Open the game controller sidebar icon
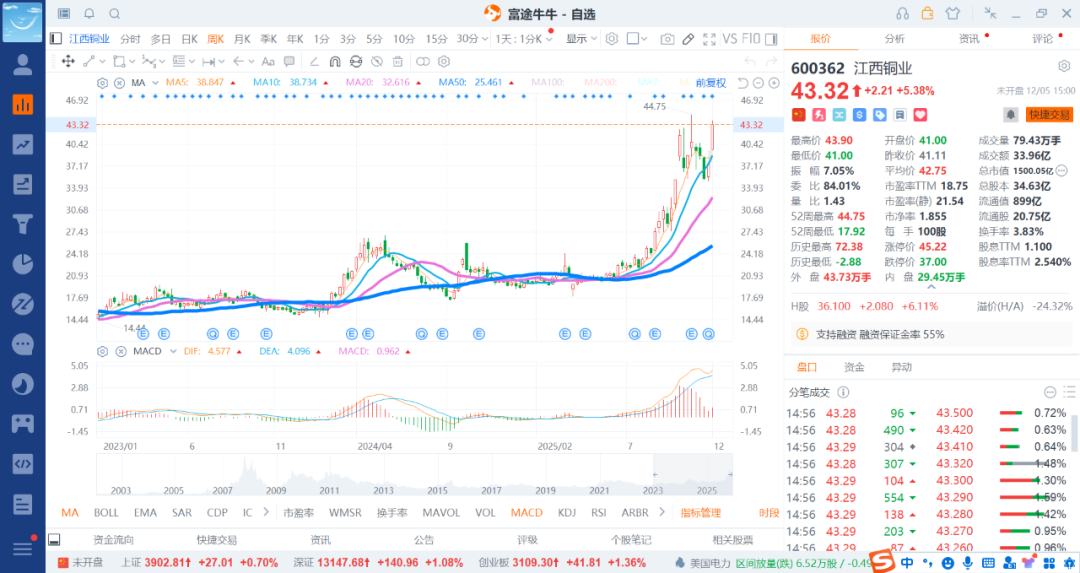This screenshot has height=573, width=1080. [x=23, y=424]
